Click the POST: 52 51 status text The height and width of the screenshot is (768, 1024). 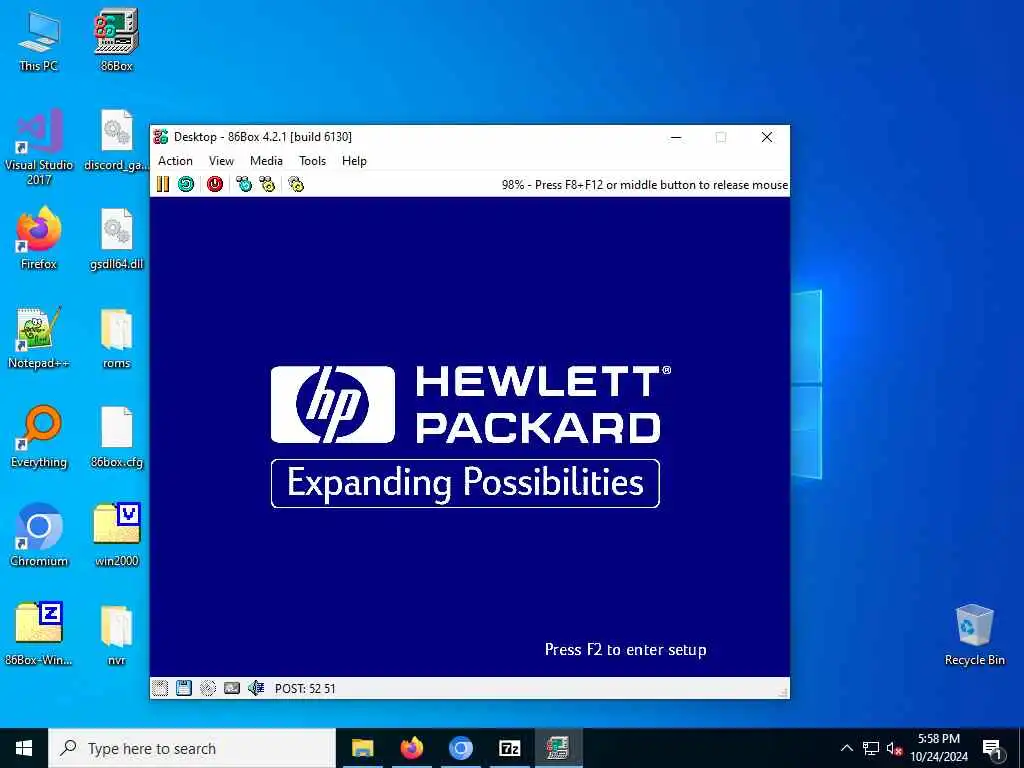tap(305, 688)
